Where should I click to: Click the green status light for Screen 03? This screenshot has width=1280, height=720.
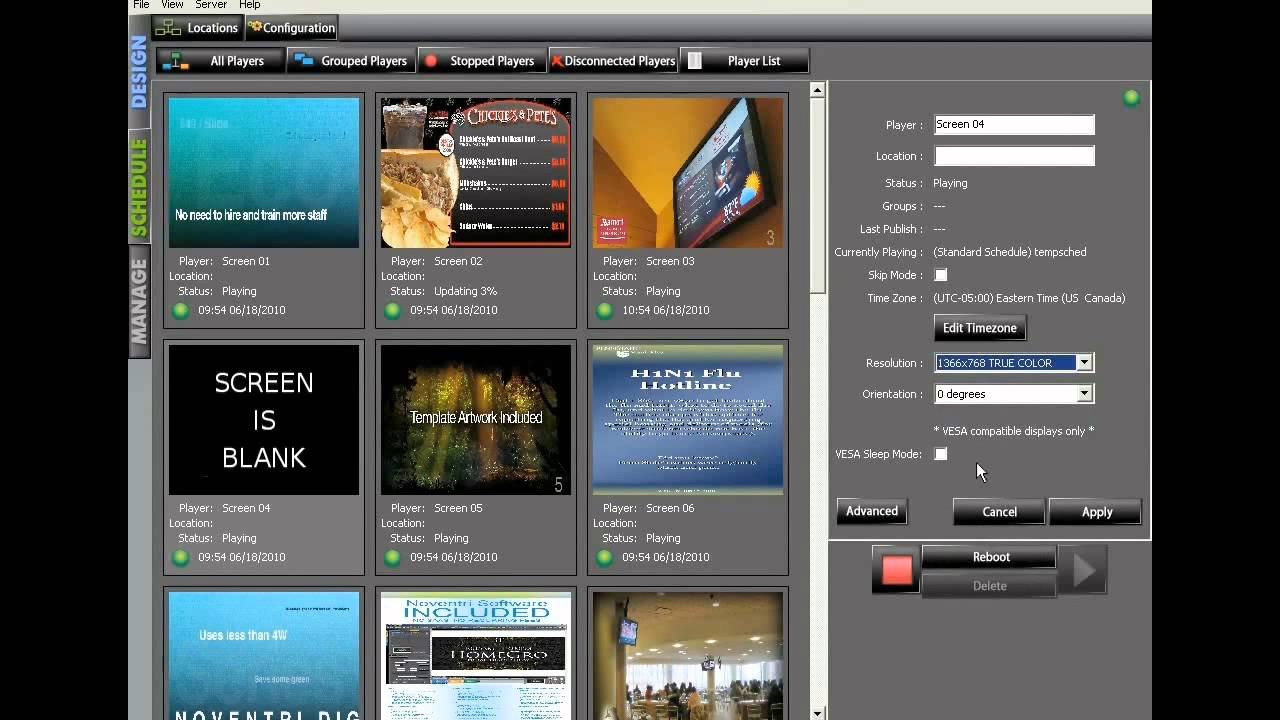(605, 310)
